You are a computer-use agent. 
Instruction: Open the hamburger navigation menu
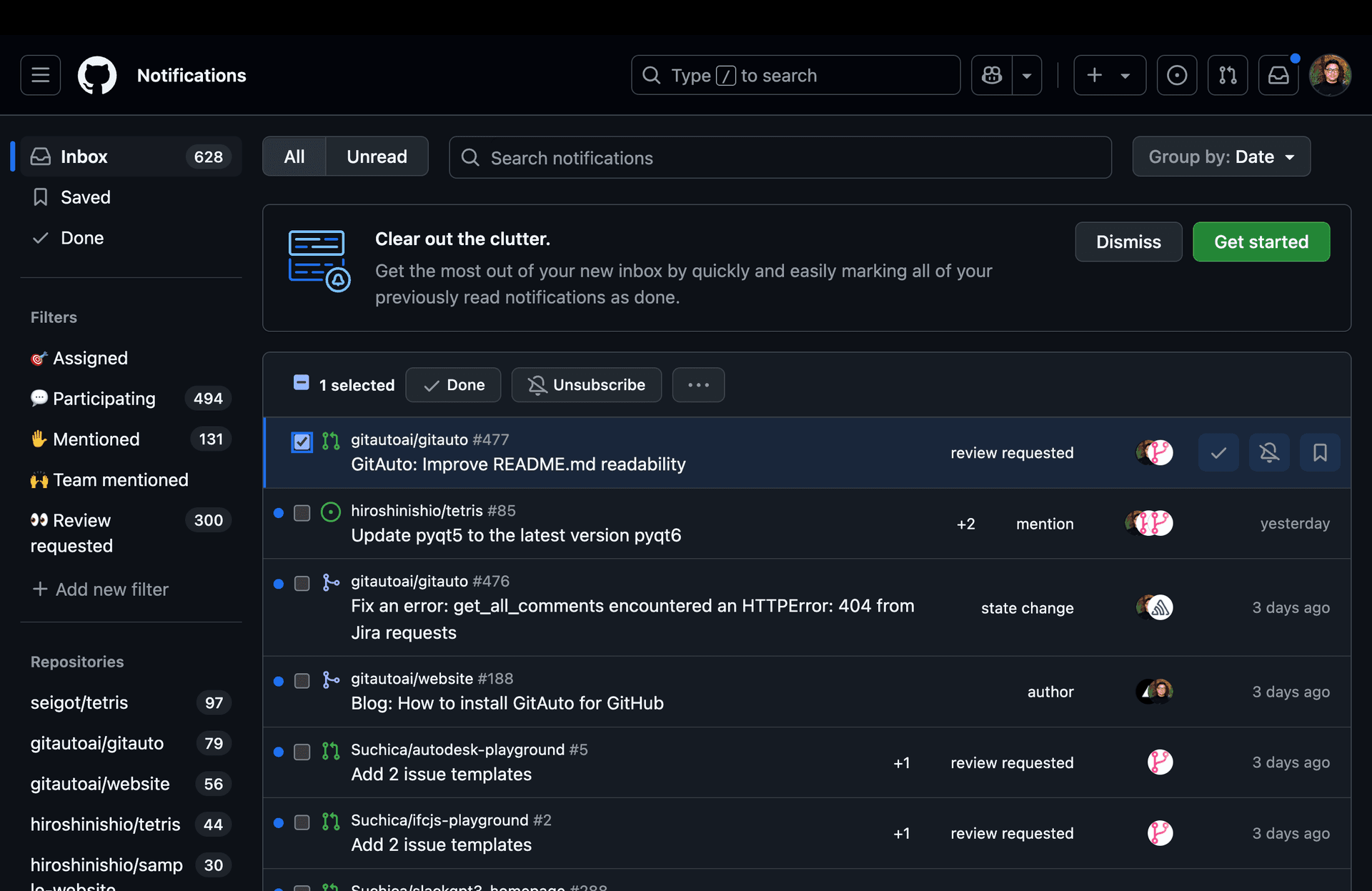point(40,75)
